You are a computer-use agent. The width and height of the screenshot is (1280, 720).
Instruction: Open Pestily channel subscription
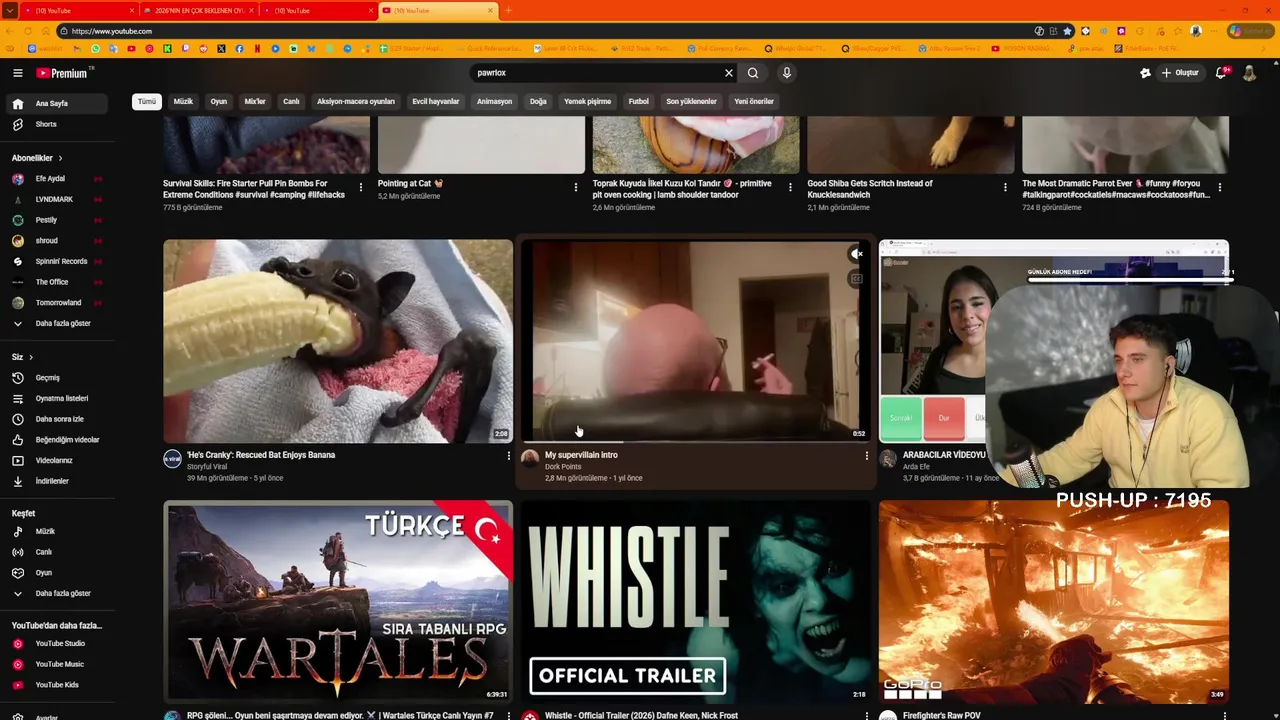[57, 220]
